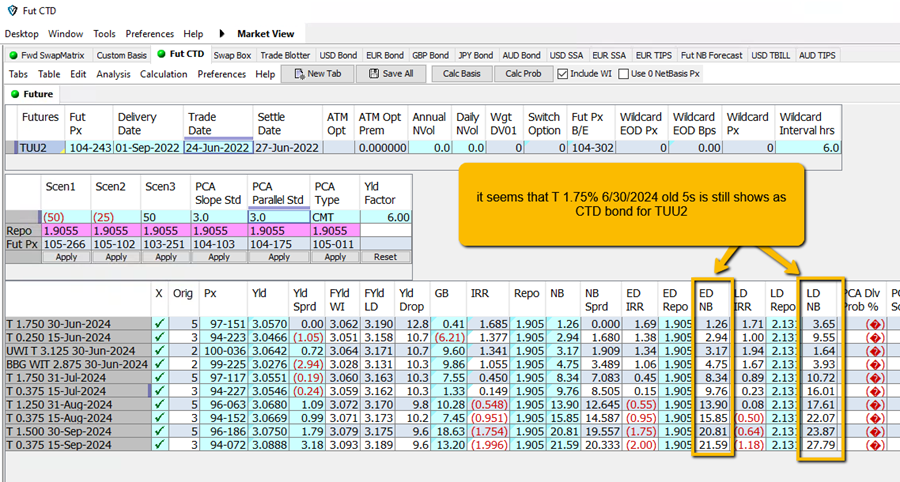Click the green dot on the Future tab
900x482 pixels.
(x=14, y=94)
